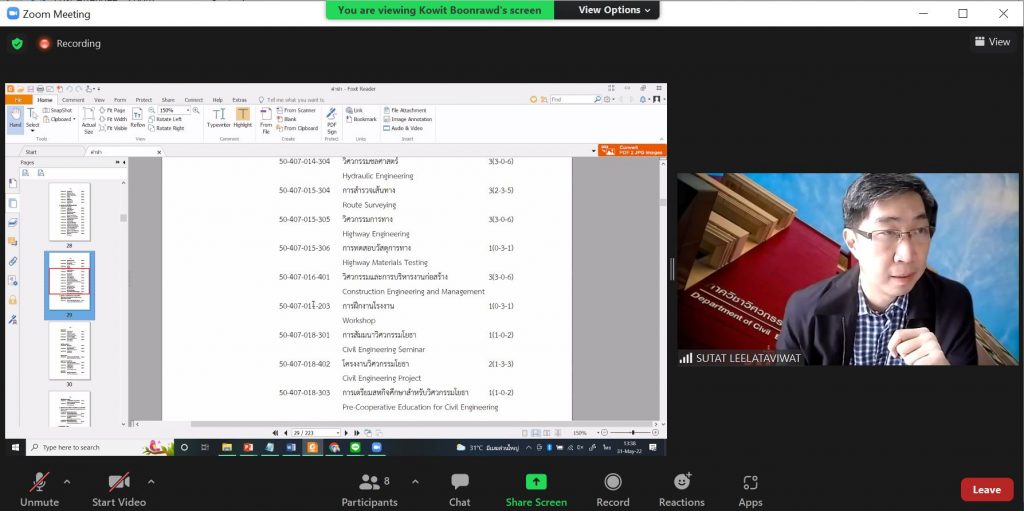
Task: Click the Highlight tool in shared ribbon
Action: tap(243, 118)
